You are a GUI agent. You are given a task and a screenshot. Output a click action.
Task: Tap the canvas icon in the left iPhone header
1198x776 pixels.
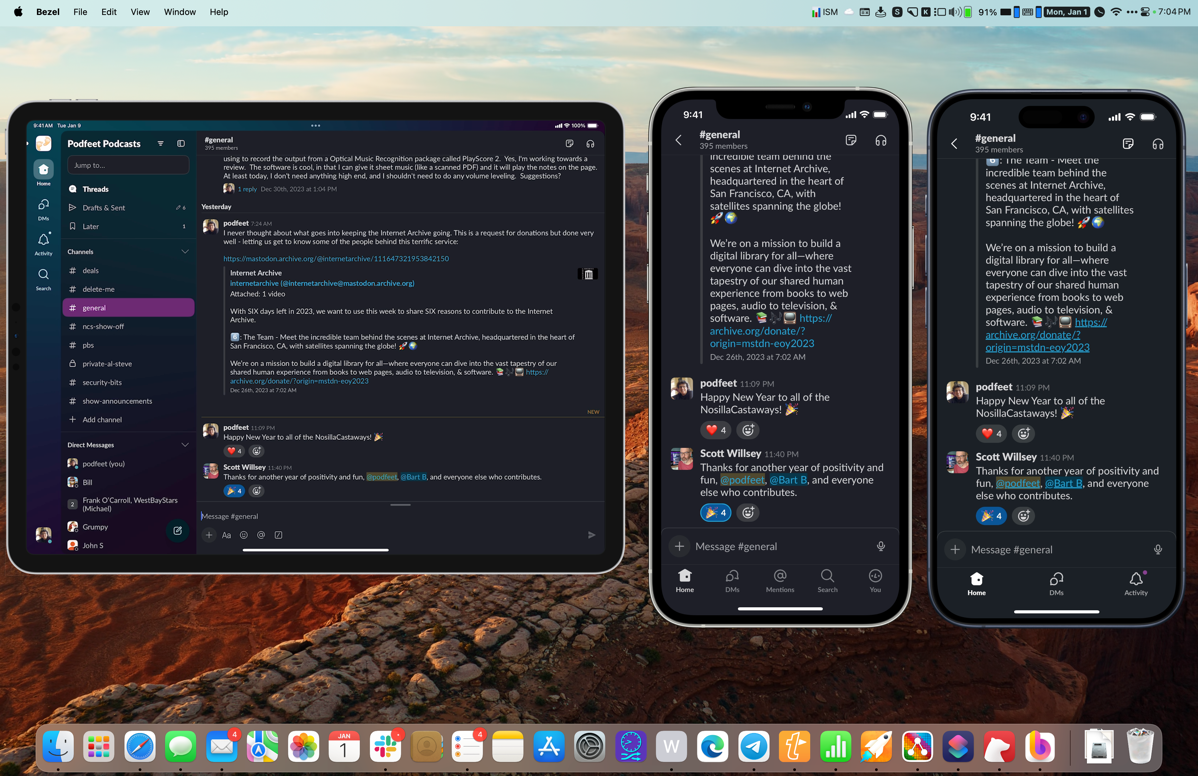pyautogui.click(x=851, y=140)
